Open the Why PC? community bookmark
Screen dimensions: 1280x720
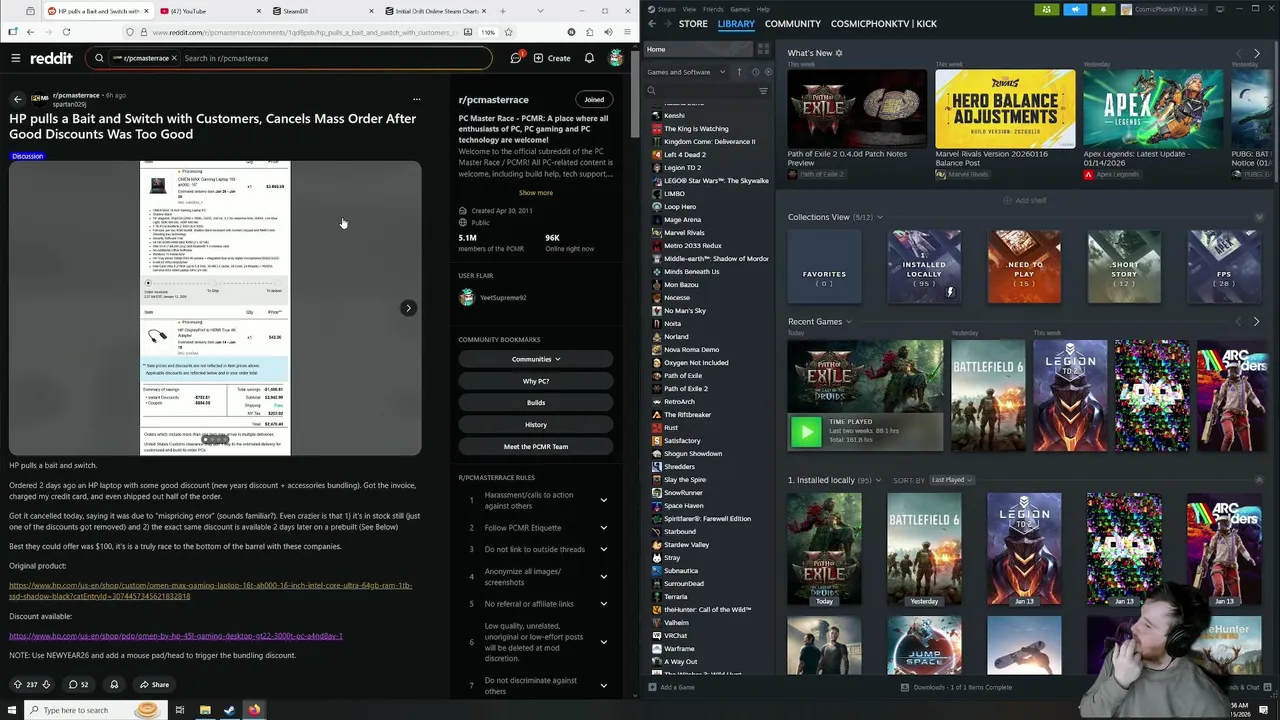click(x=536, y=381)
